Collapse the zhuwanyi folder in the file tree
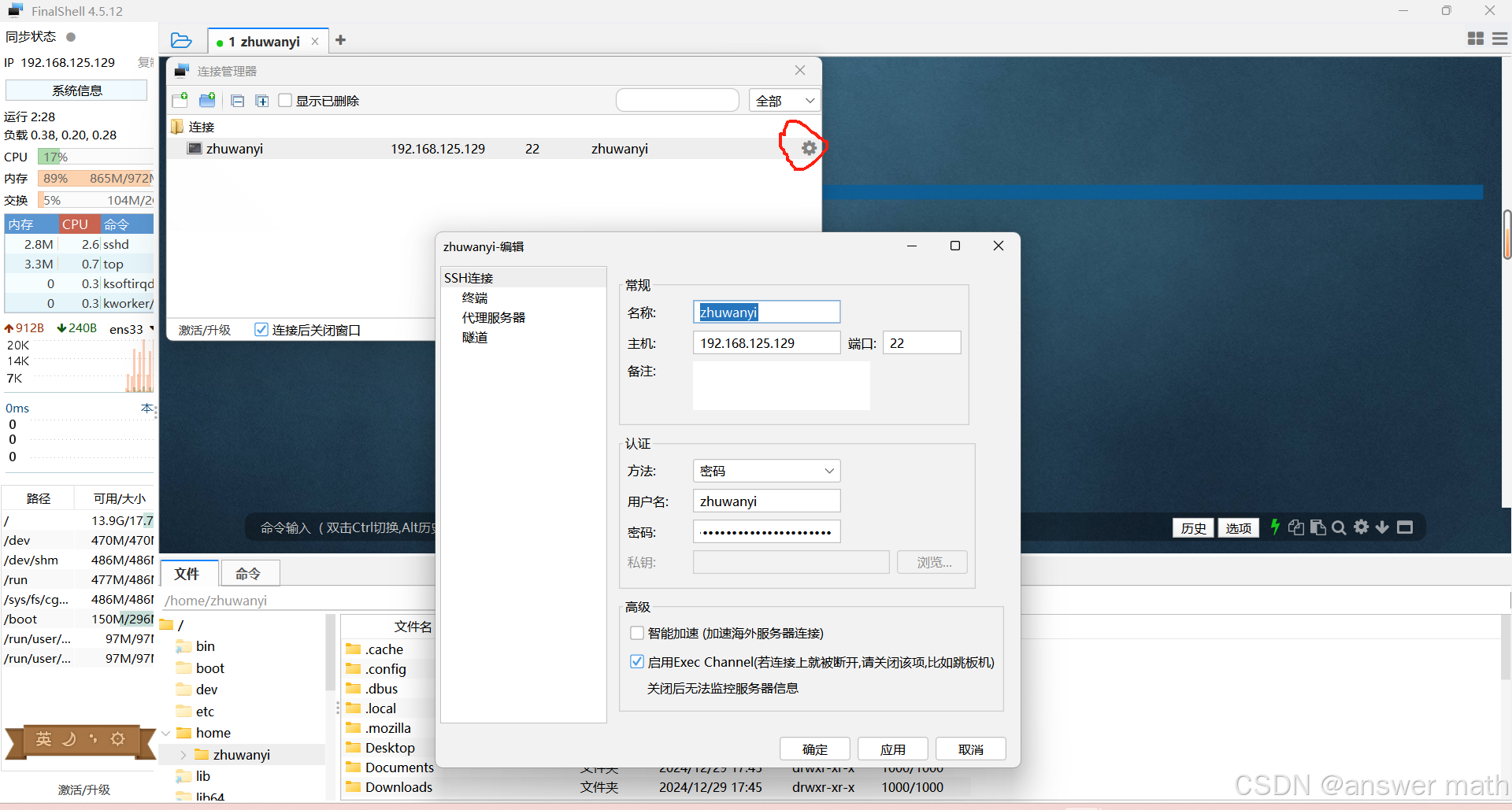The image size is (1512, 810). coord(183,753)
